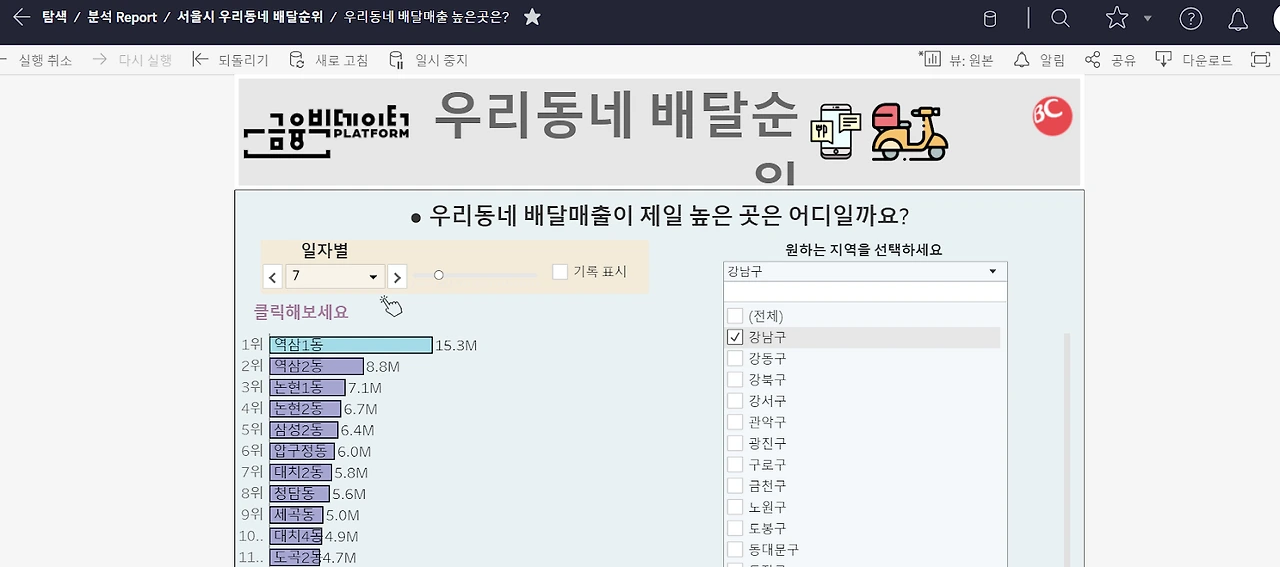
Task: Select the 대치4동 bar in the chart
Action: [x=296, y=536]
